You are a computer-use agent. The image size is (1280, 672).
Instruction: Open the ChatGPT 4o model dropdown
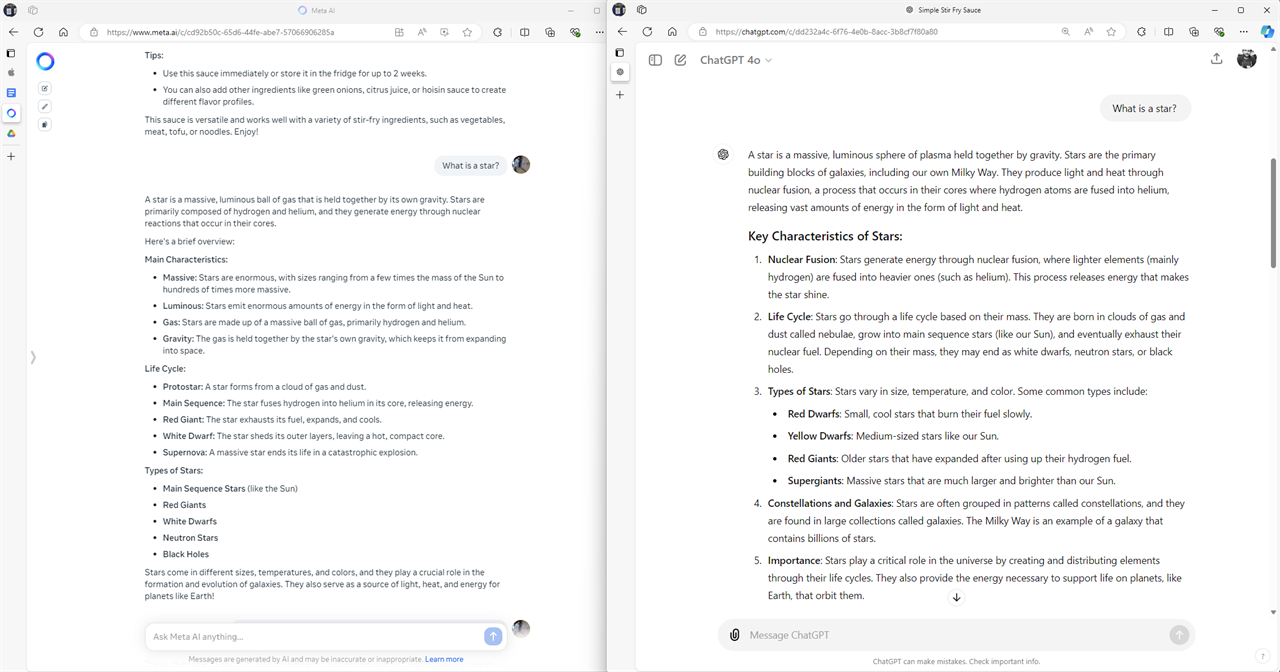point(736,60)
